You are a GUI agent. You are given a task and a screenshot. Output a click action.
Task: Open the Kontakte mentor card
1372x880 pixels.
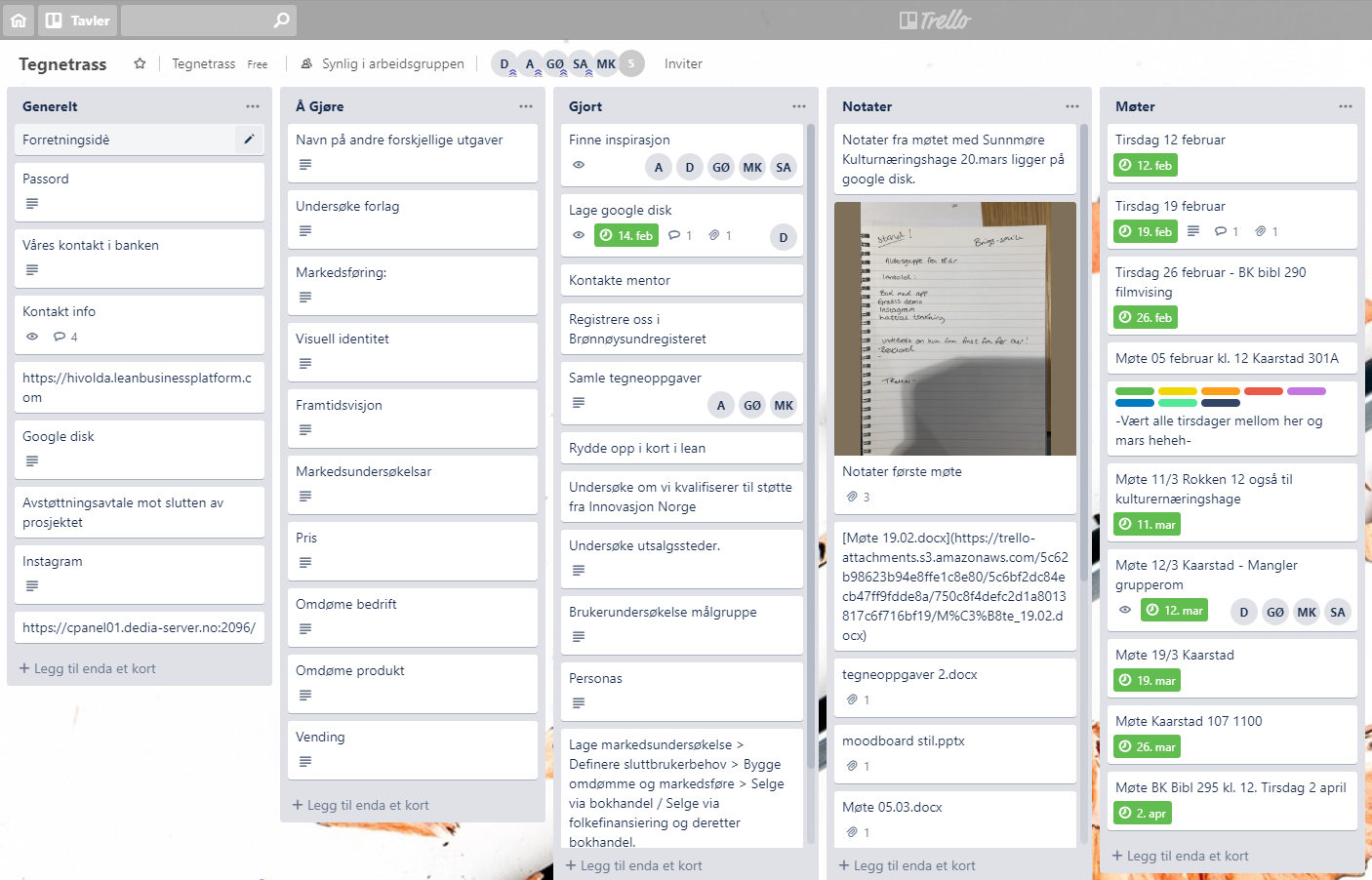click(682, 280)
